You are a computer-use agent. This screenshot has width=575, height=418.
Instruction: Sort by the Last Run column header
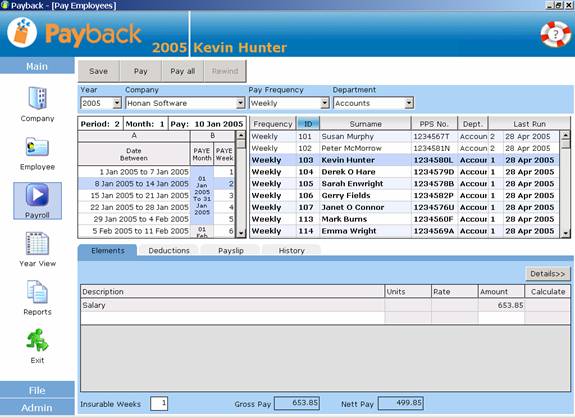[x=529, y=124]
